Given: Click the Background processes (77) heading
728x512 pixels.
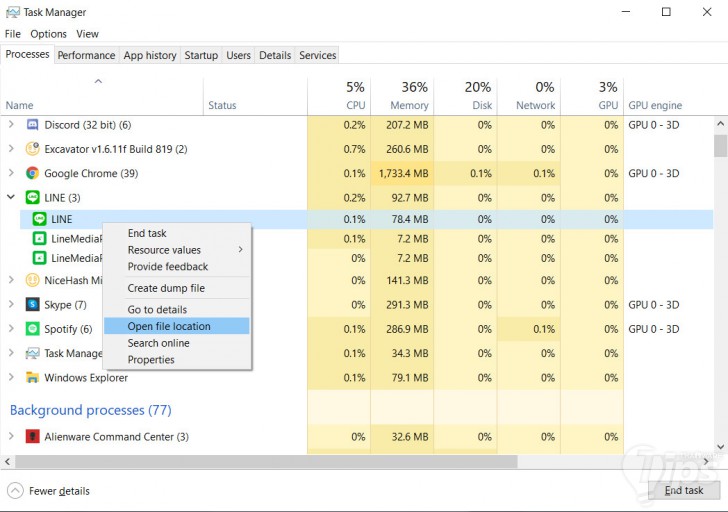Looking at the screenshot, I should [91, 410].
